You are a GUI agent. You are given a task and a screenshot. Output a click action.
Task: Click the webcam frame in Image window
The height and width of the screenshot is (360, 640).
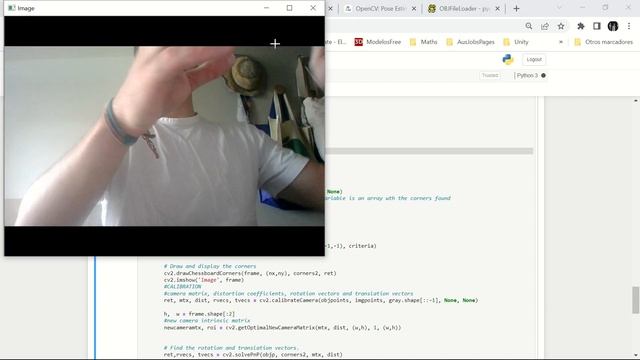point(164,136)
